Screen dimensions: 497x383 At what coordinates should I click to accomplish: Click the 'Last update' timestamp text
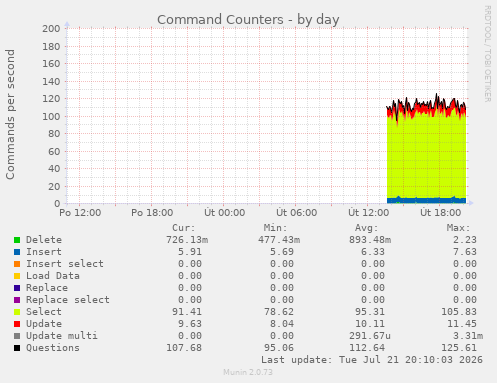[372, 360]
